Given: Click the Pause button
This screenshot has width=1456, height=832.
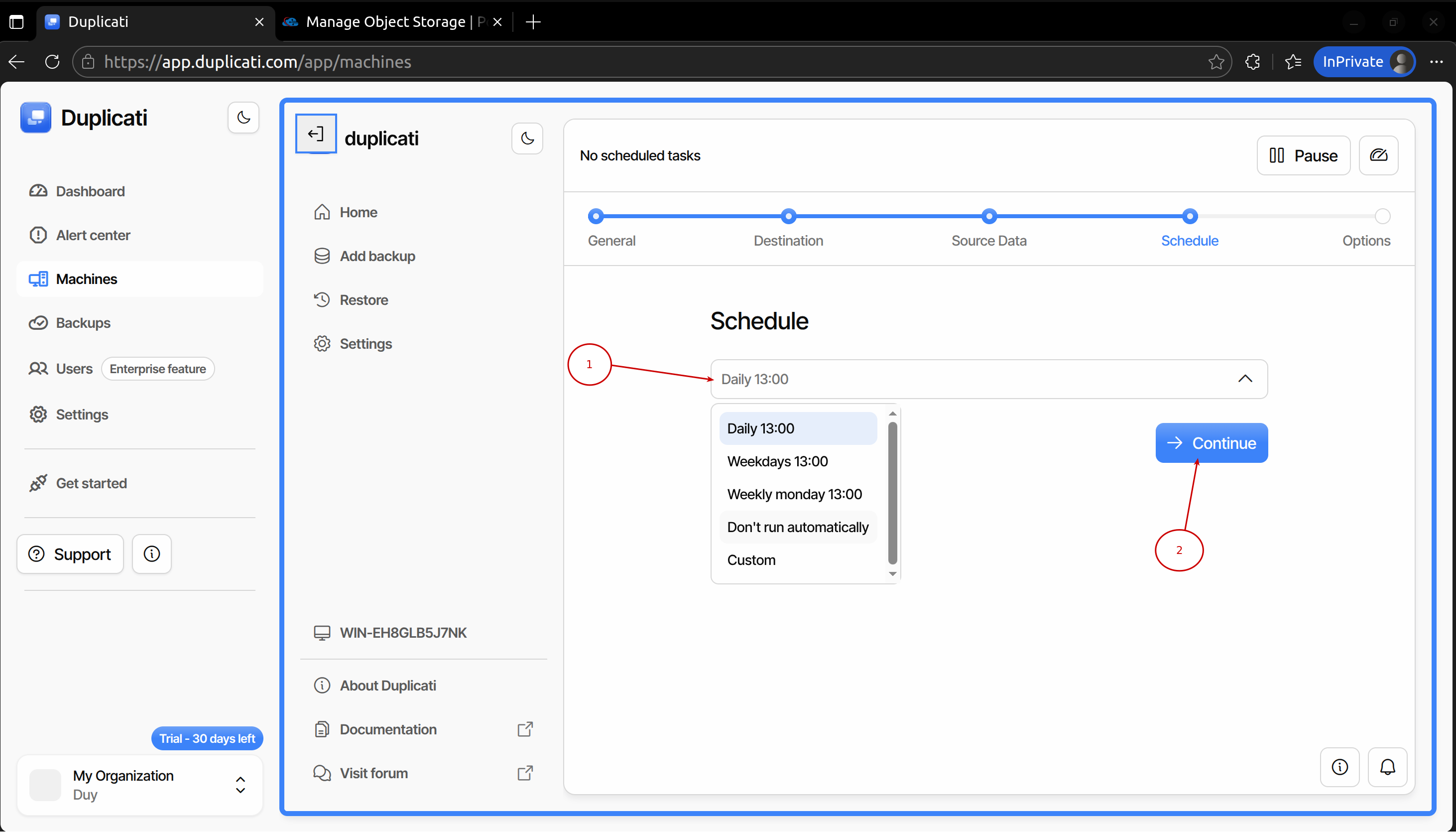Looking at the screenshot, I should pos(1303,155).
